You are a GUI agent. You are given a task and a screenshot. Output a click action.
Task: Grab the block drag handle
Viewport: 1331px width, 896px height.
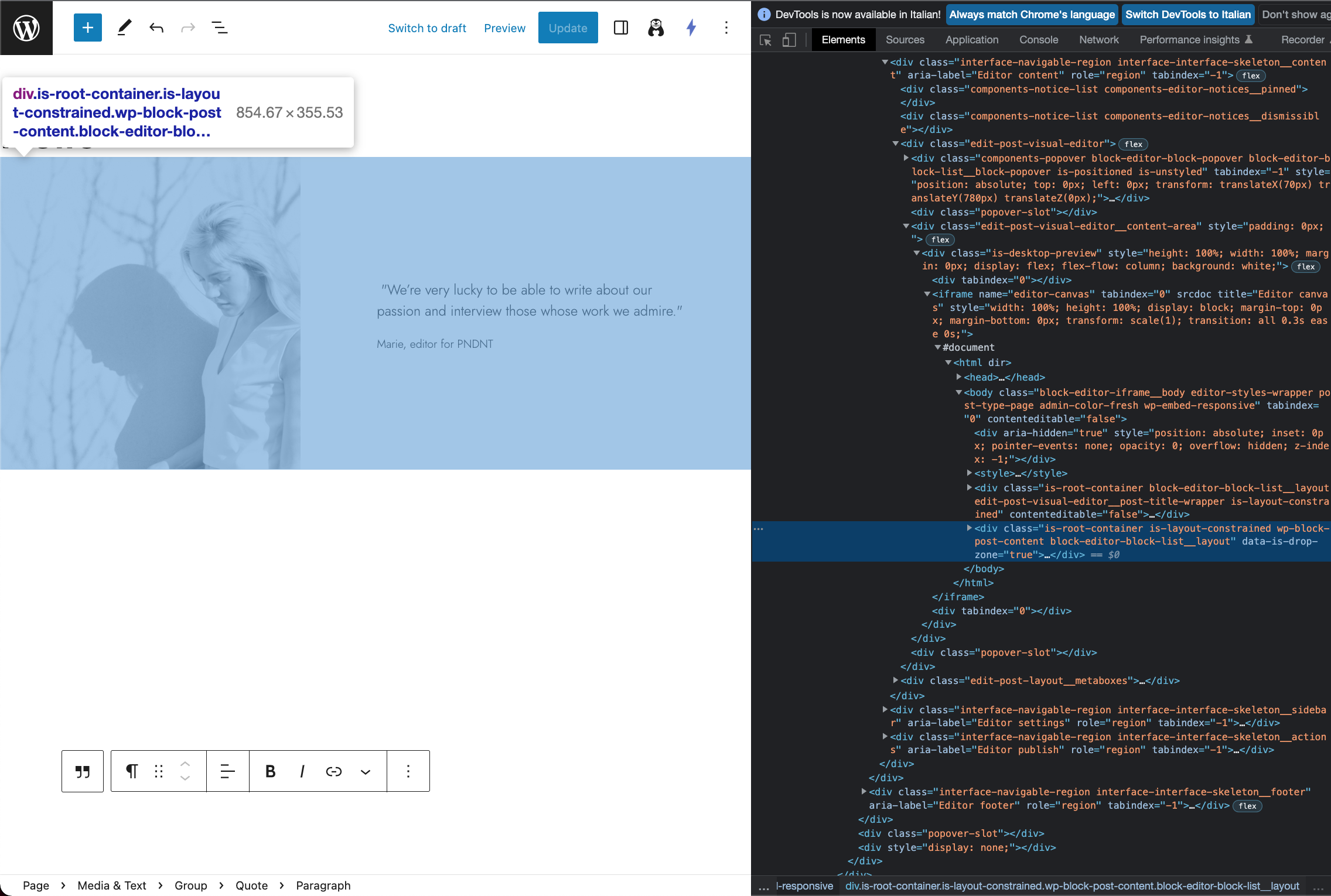[159, 771]
